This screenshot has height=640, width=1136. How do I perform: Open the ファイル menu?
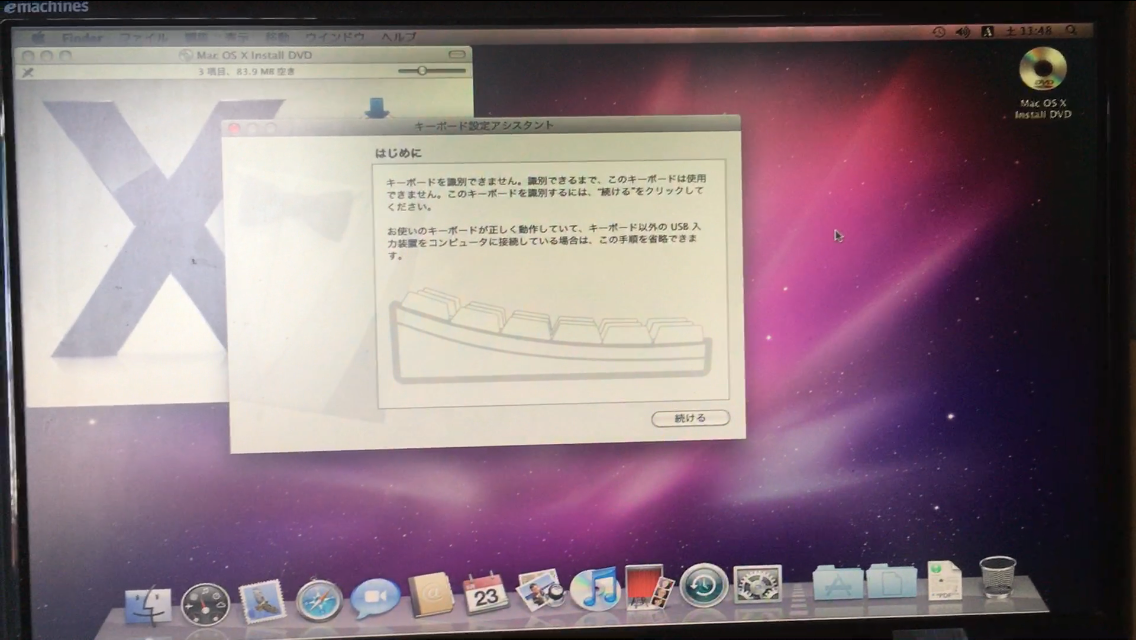pyautogui.click(x=143, y=37)
